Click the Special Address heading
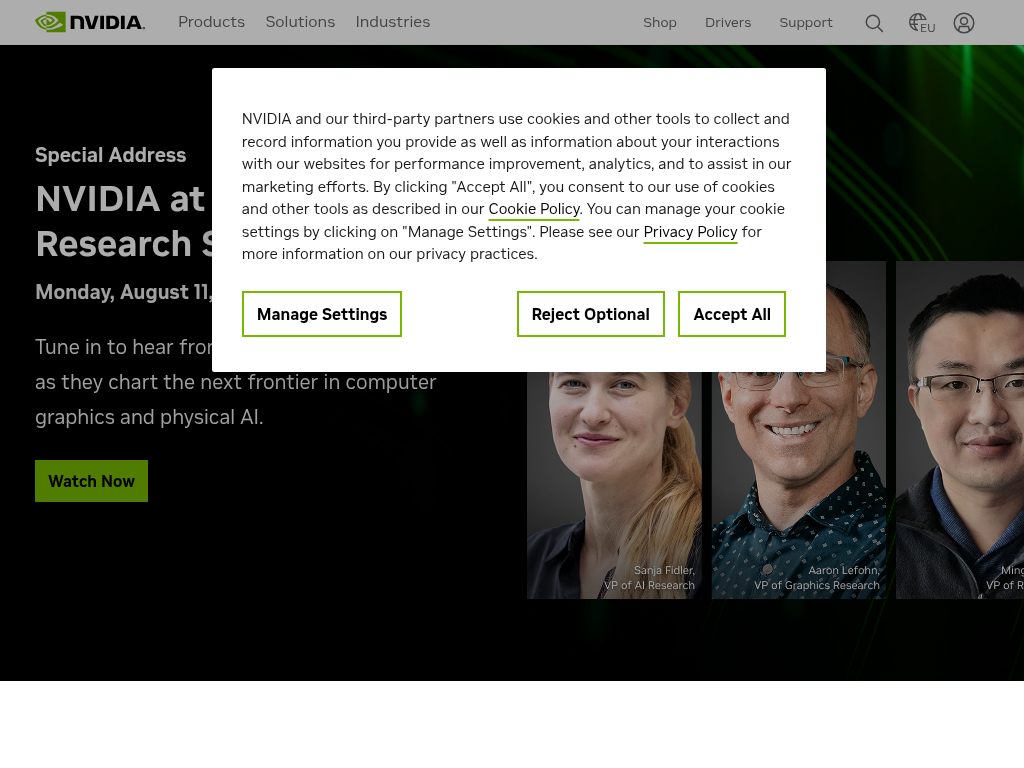The width and height of the screenshot is (1024, 768). (110, 155)
